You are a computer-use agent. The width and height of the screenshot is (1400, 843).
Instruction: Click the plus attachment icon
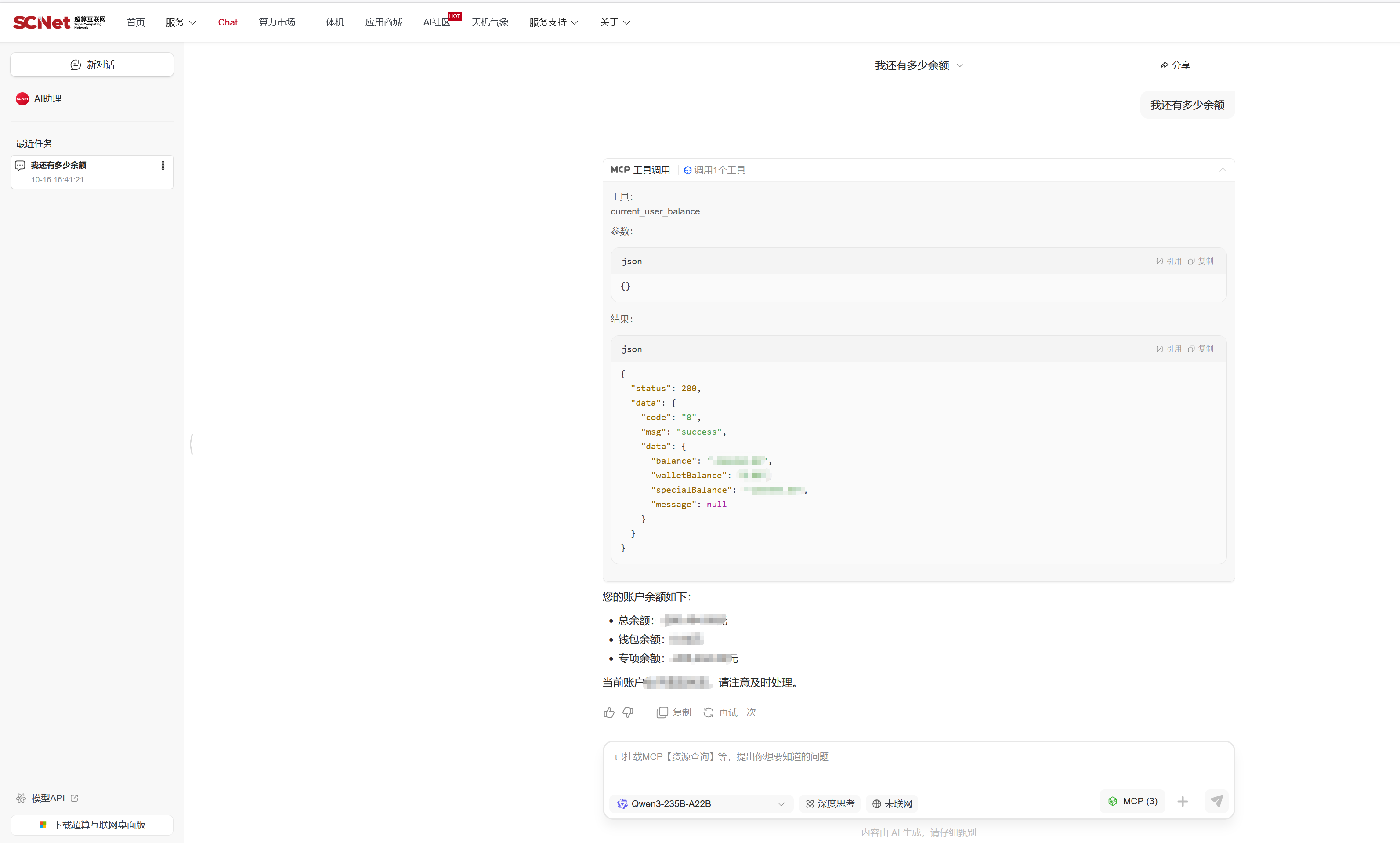1183,802
